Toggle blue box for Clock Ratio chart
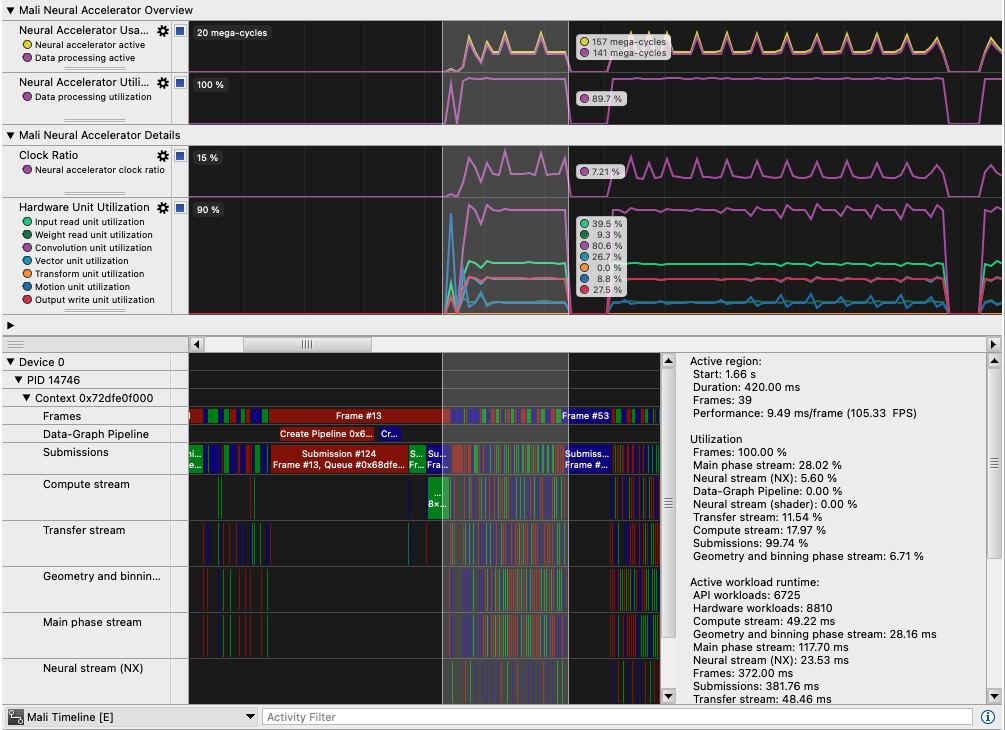Image resolution: width=1005 pixels, height=730 pixels. coord(180,156)
